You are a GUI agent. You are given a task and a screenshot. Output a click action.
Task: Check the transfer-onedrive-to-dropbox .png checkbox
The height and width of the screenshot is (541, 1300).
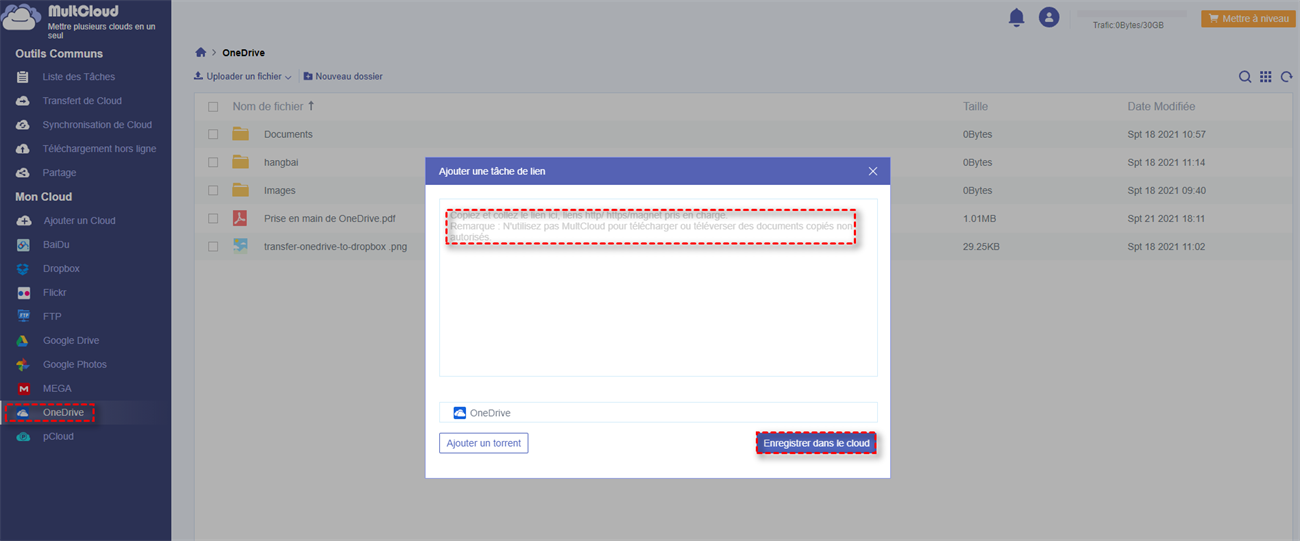[x=213, y=246]
